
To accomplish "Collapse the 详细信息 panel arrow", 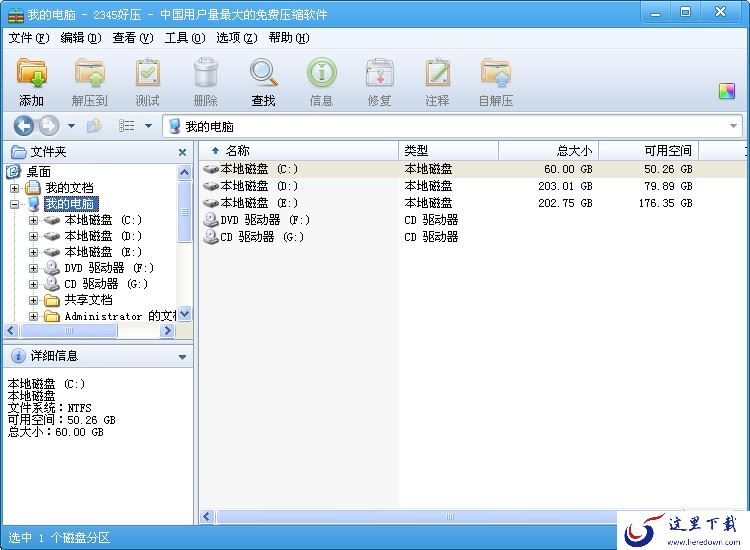I will click(x=182, y=356).
